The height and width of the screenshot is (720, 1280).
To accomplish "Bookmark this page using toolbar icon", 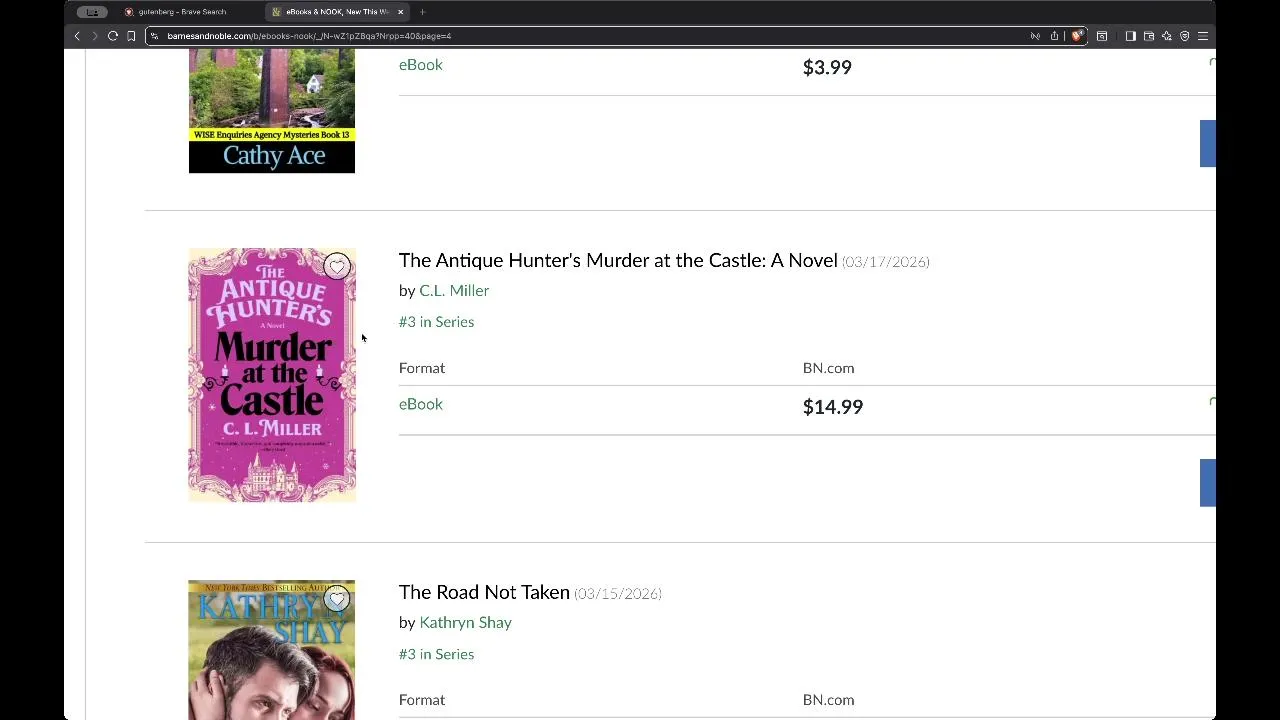I will [131, 36].
